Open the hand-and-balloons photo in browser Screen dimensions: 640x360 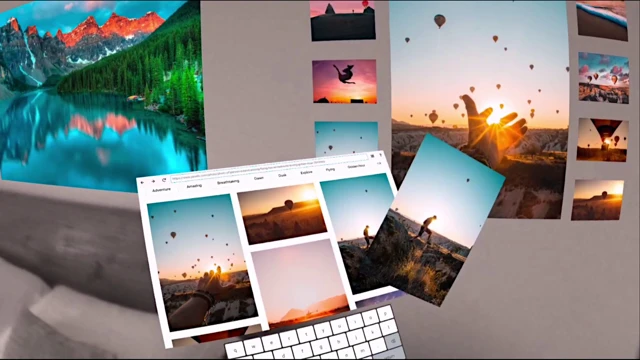[201, 262]
